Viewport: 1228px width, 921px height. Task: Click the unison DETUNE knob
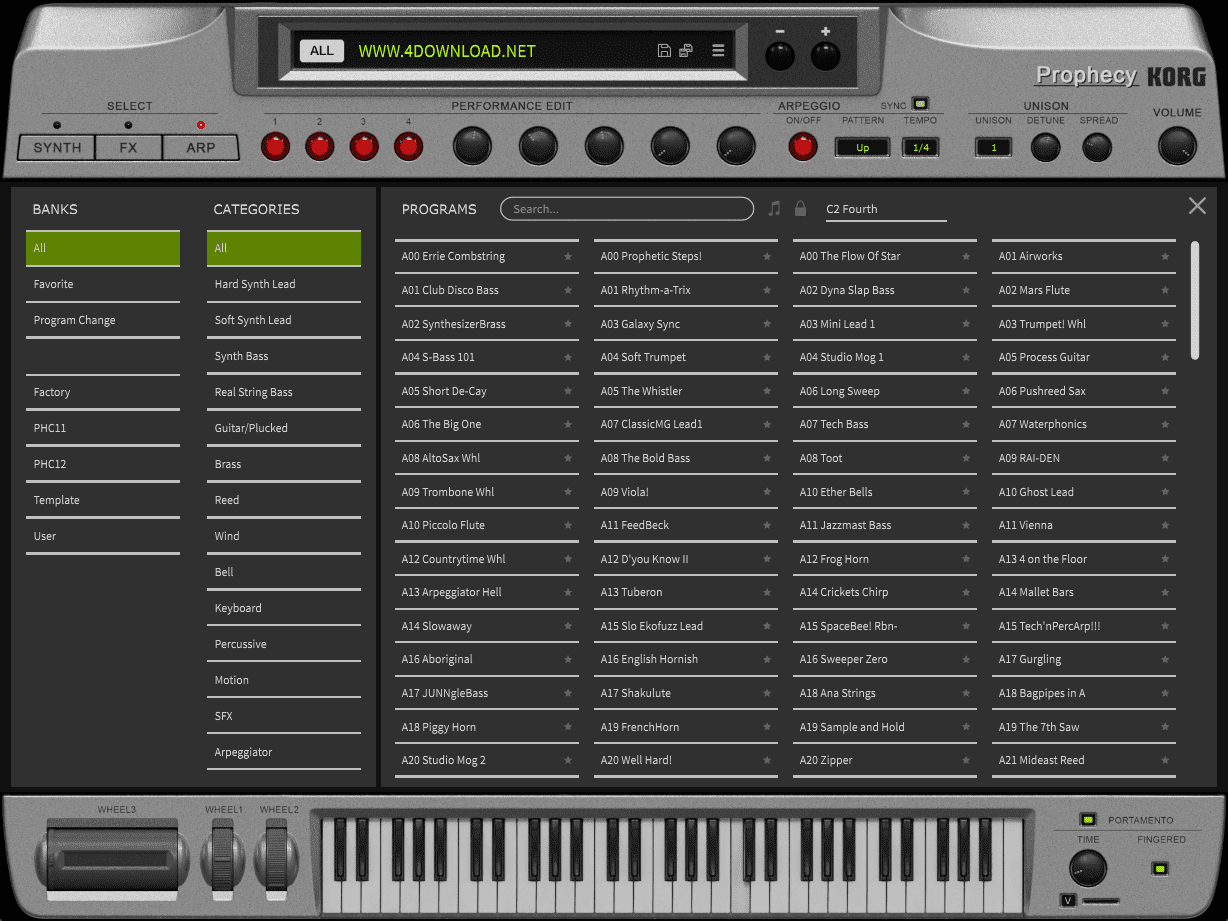pyautogui.click(x=1045, y=148)
